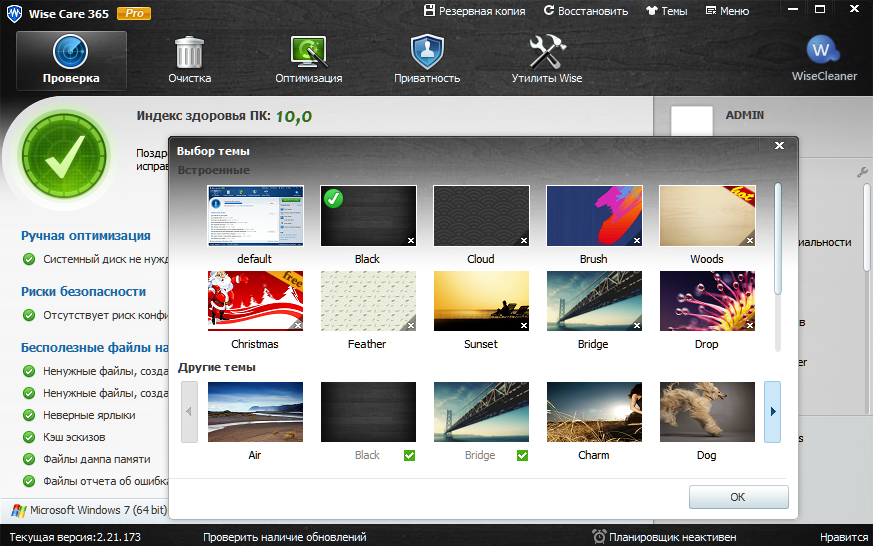Viewport: 873px width, 546px height.
Task: Choose the Dog theme thumbnail
Action: click(x=707, y=412)
